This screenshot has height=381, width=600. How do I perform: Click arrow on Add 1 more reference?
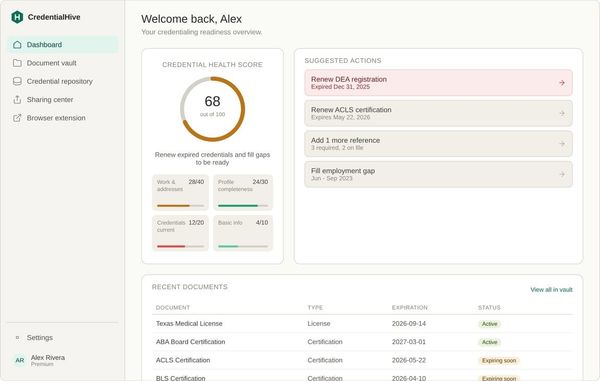point(561,144)
